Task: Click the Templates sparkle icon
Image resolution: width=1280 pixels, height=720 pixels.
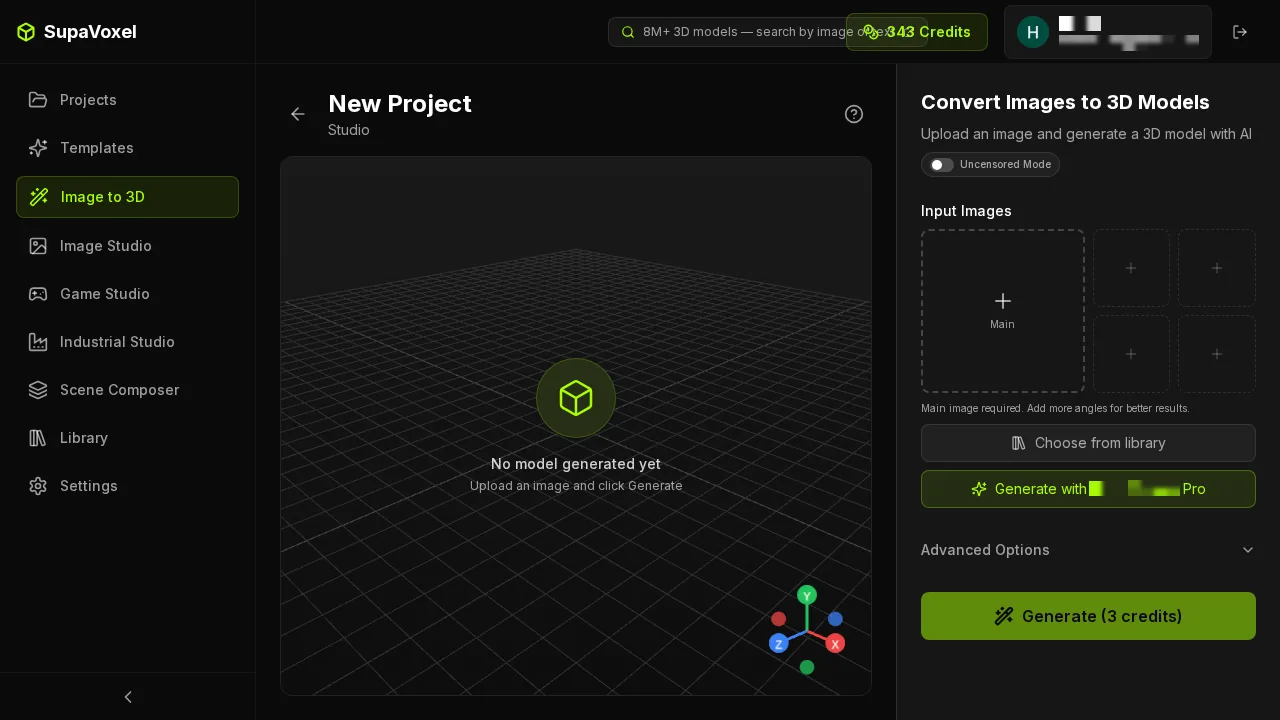Action: click(38, 148)
